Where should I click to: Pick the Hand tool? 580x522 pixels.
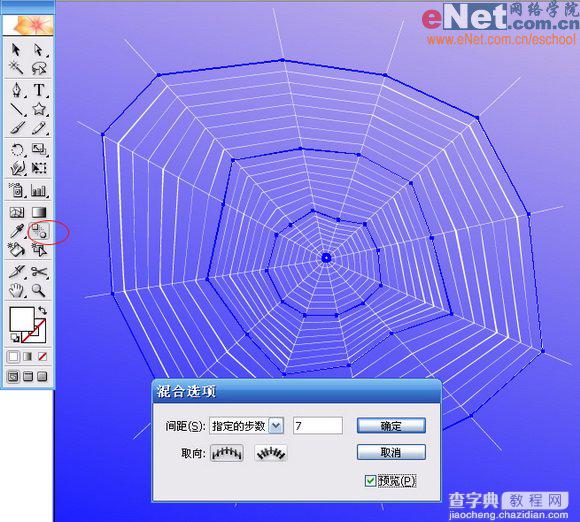coord(17,290)
